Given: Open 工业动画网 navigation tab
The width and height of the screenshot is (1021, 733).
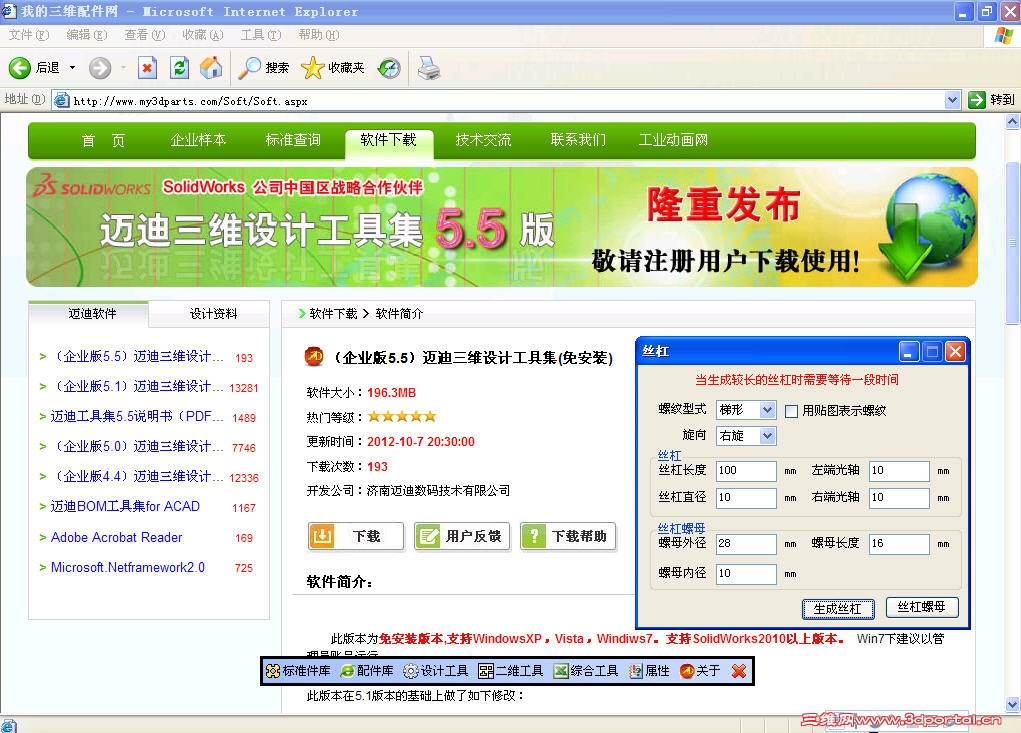Looking at the screenshot, I should coord(673,140).
